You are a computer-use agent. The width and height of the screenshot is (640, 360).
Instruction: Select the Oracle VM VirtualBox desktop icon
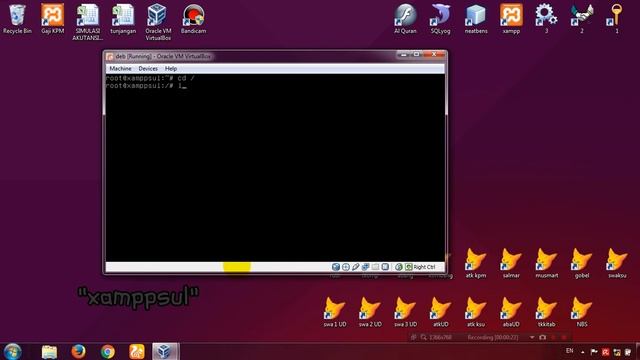click(x=158, y=22)
